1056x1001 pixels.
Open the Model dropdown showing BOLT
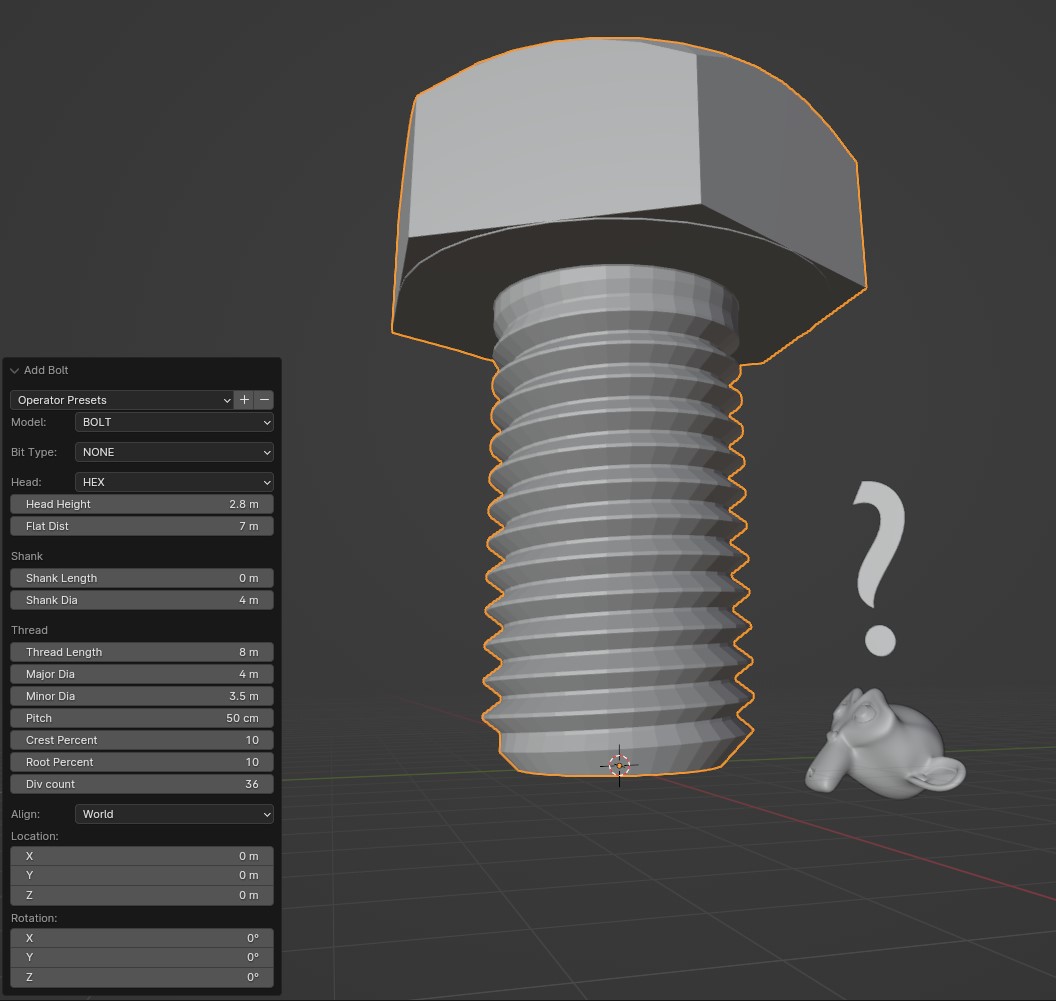point(174,422)
